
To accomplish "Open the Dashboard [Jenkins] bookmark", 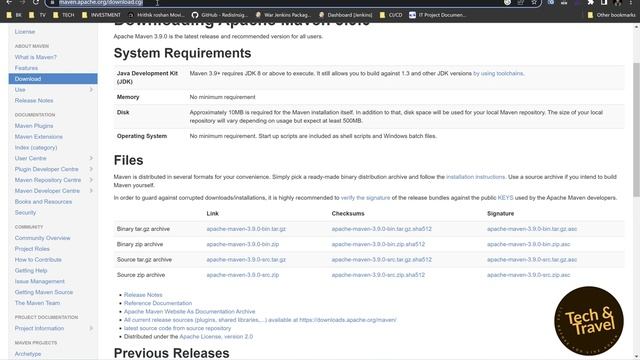I will [345, 15].
